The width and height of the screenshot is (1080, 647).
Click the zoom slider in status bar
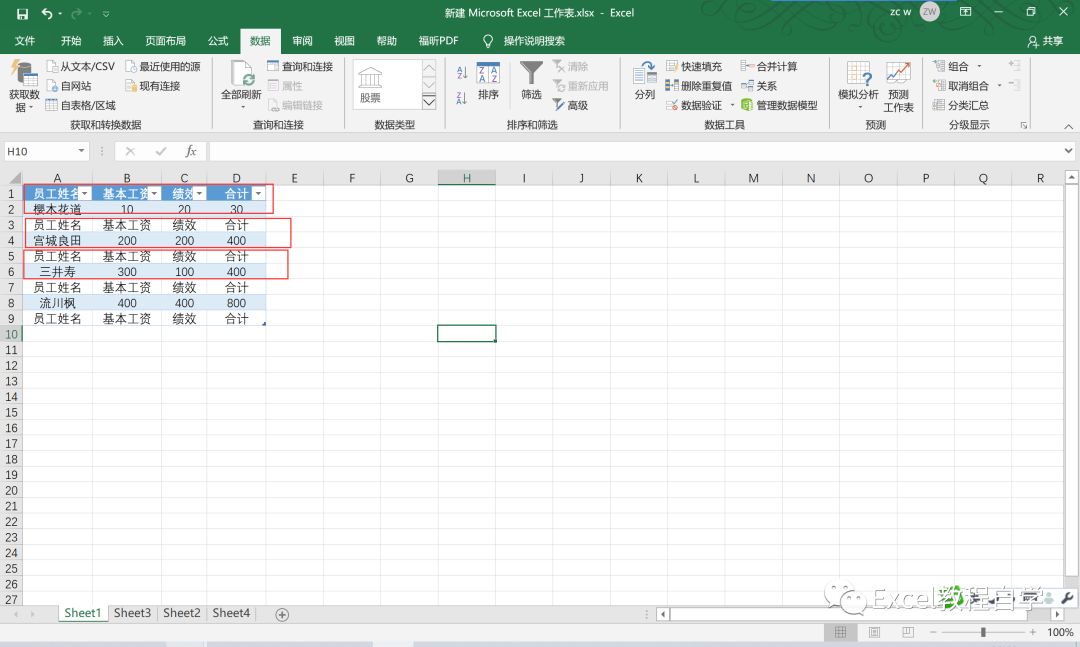(983, 632)
